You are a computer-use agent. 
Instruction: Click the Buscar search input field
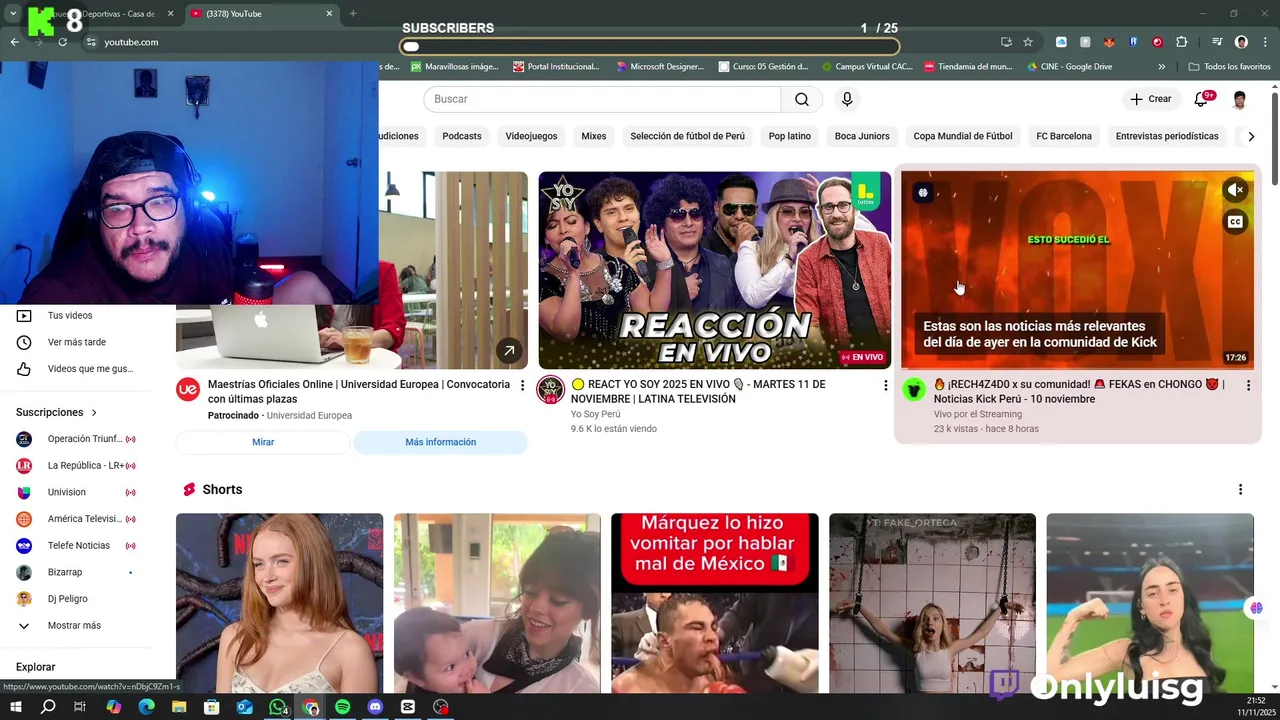pos(602,99)
